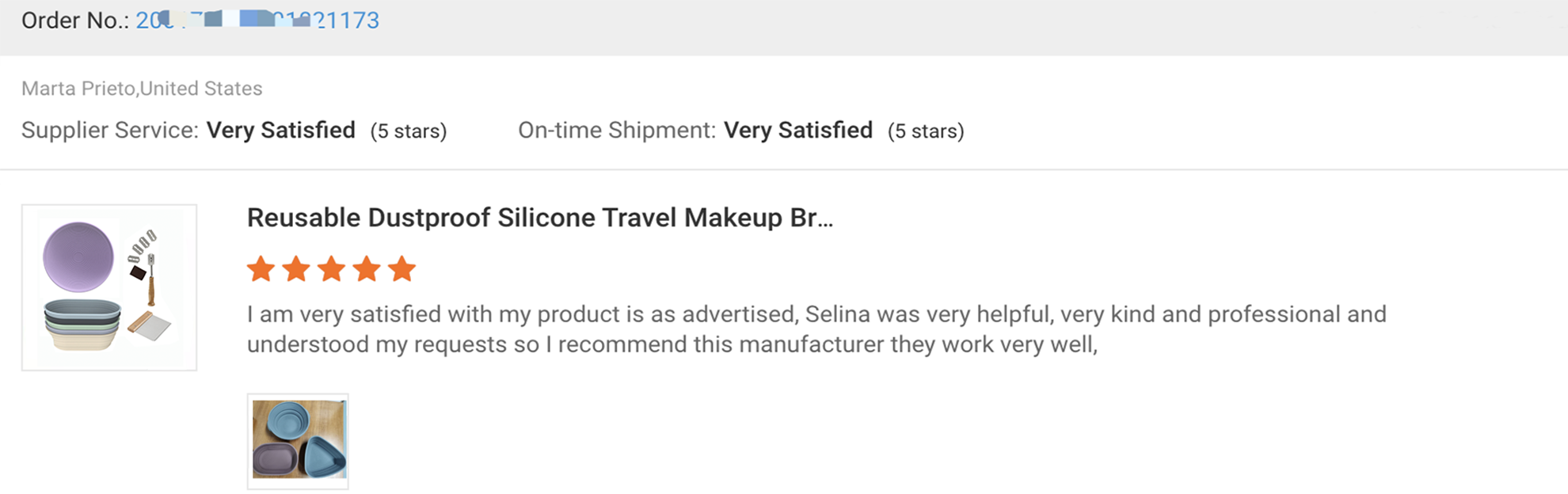Click the Supplier Service label
Image resolution: width=1568 pixels, height=494 pixels.
coord(109,131)
